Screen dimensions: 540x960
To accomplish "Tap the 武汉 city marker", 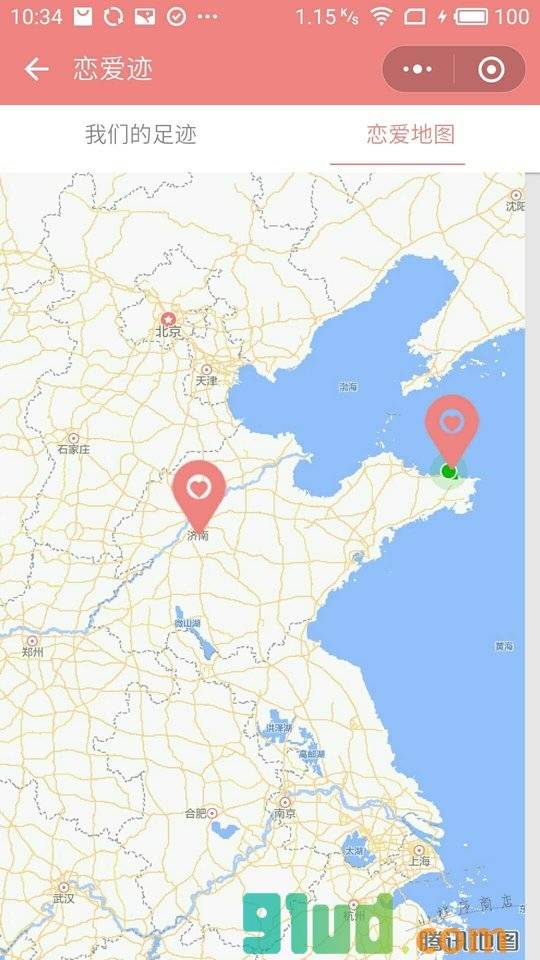I will pyautogui.click(x=64, y=887).
